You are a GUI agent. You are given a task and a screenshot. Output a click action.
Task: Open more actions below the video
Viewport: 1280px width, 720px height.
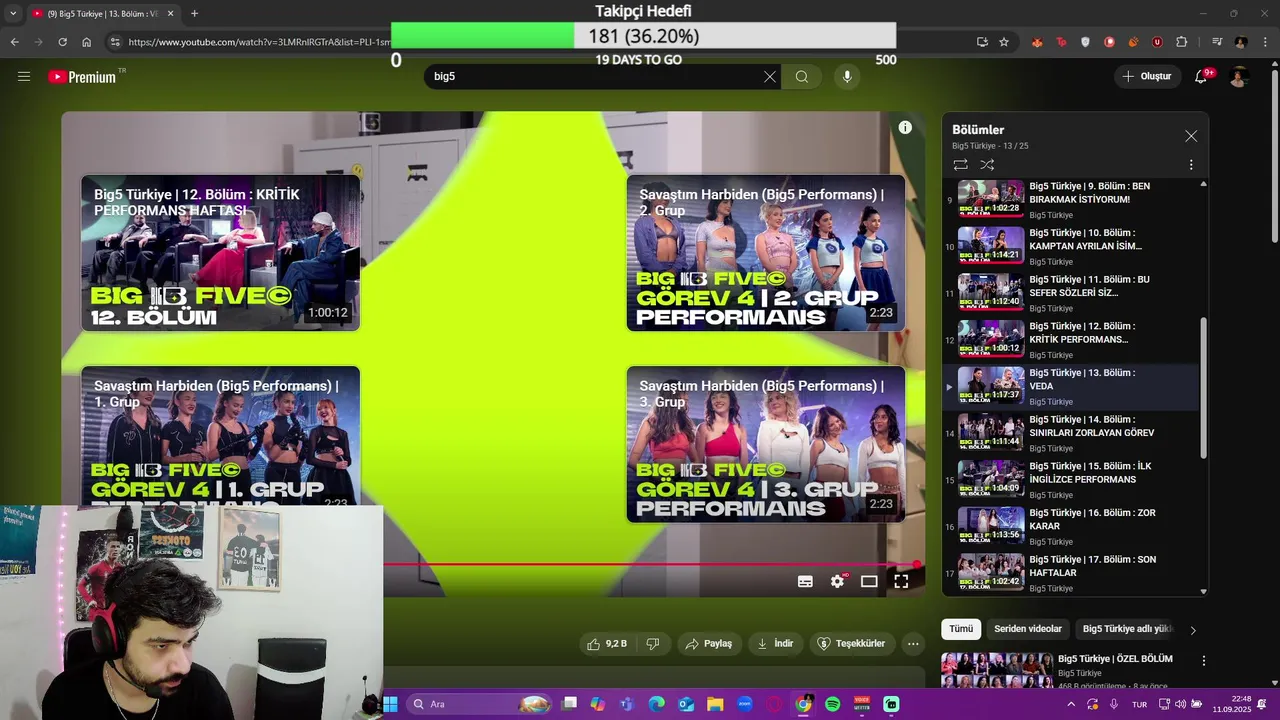913,644
